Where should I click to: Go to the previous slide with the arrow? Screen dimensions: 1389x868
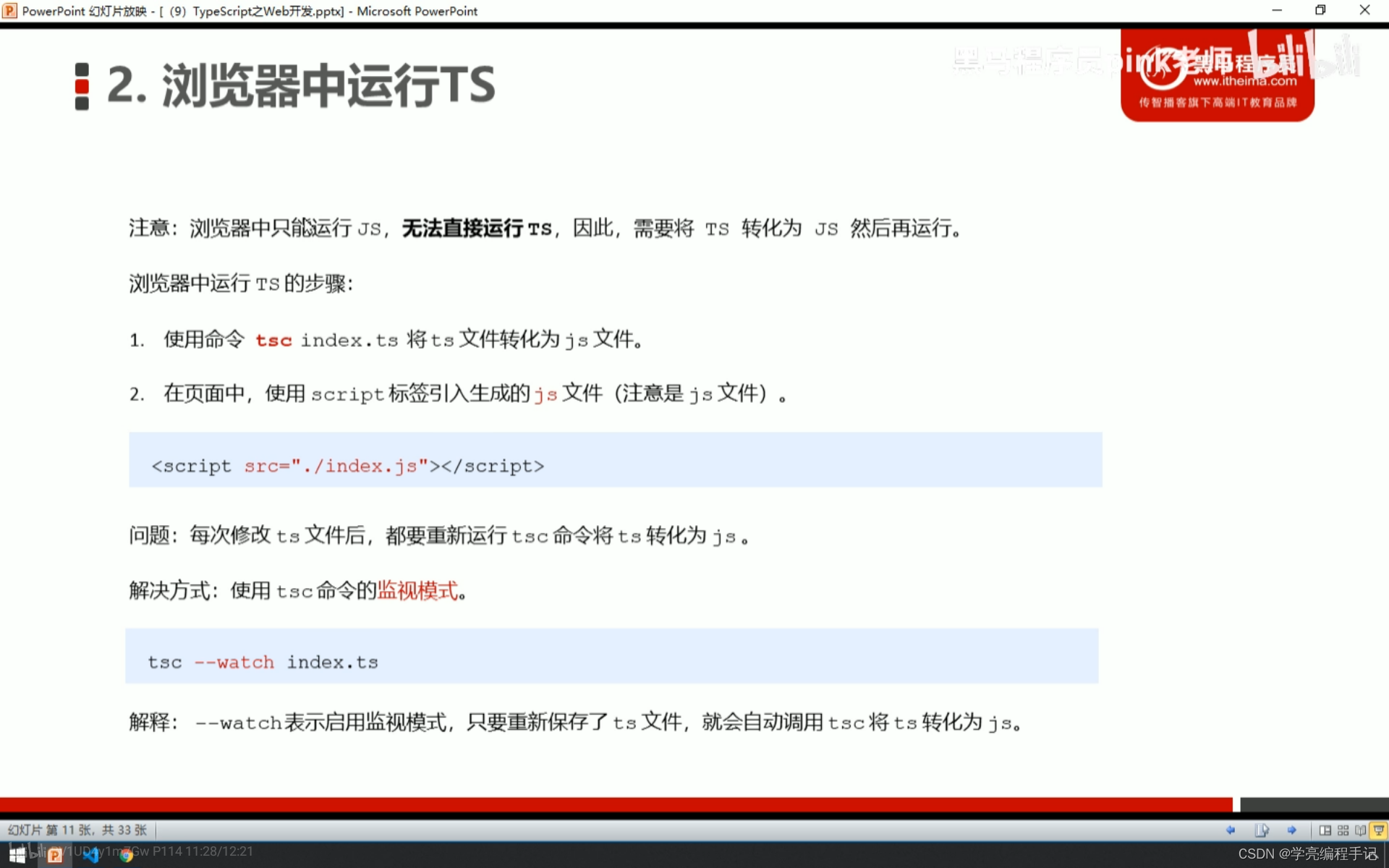[1230, 830]
